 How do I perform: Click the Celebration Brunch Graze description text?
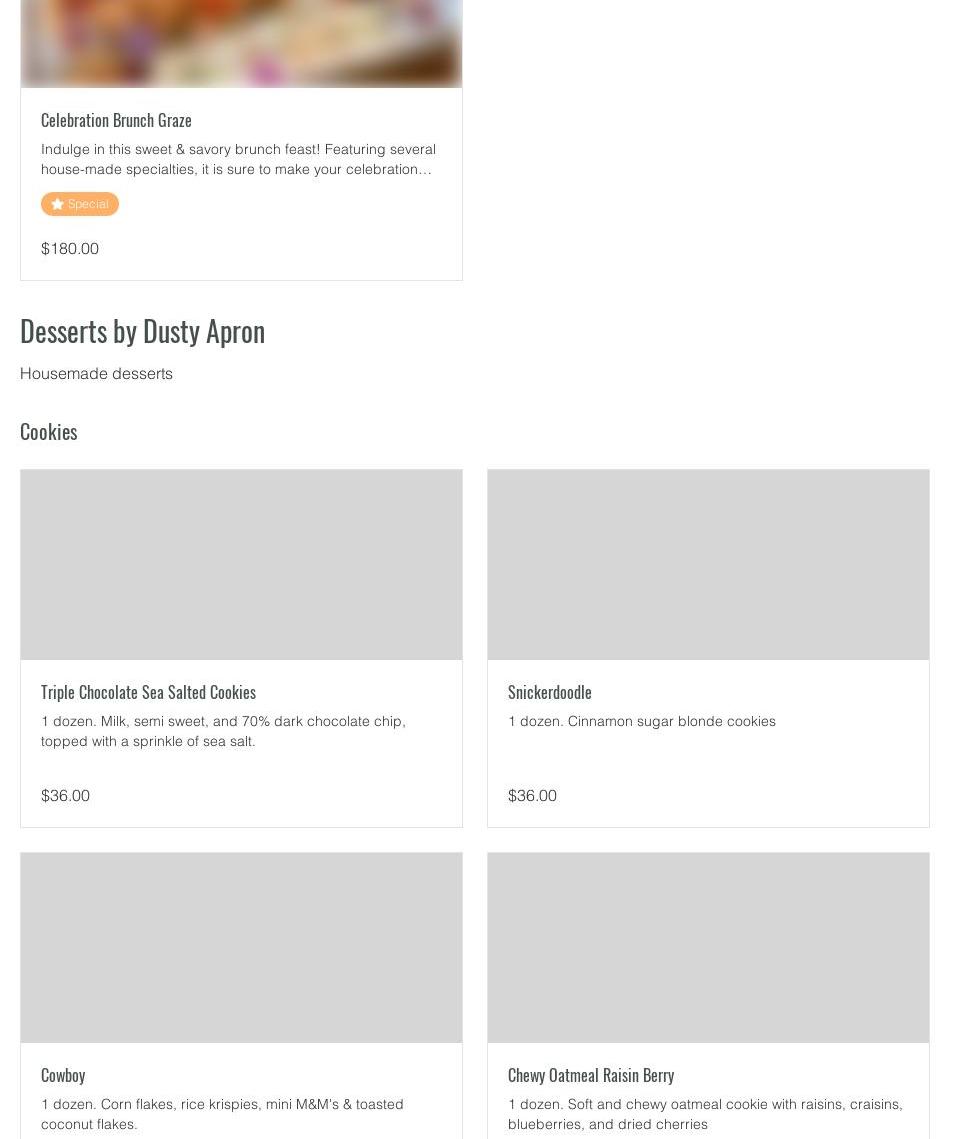pyautogui.click(x=238, y=159)
